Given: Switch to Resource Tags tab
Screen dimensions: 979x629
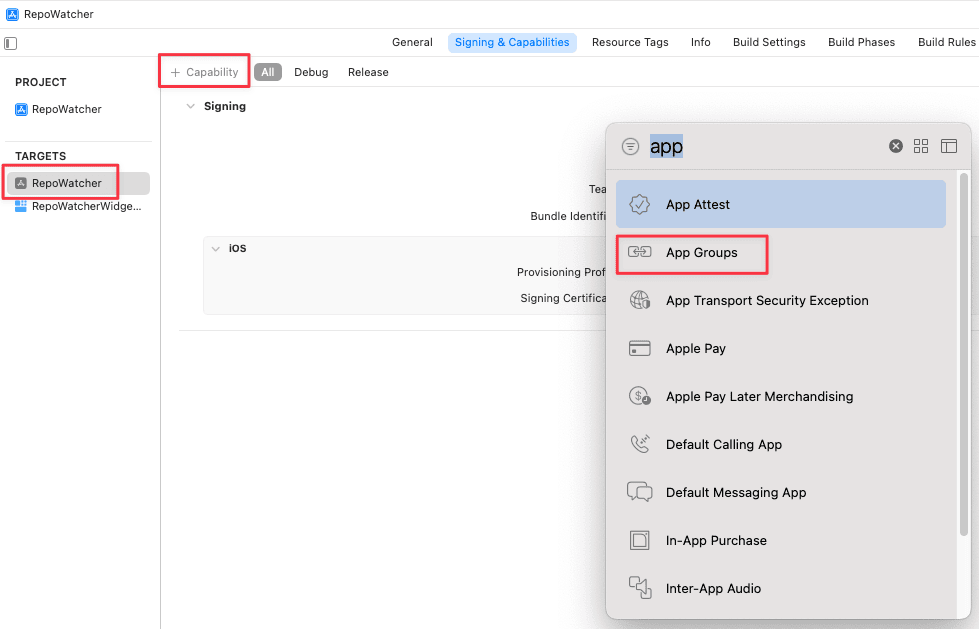Looking at the screenshot, I should (630, 42).
